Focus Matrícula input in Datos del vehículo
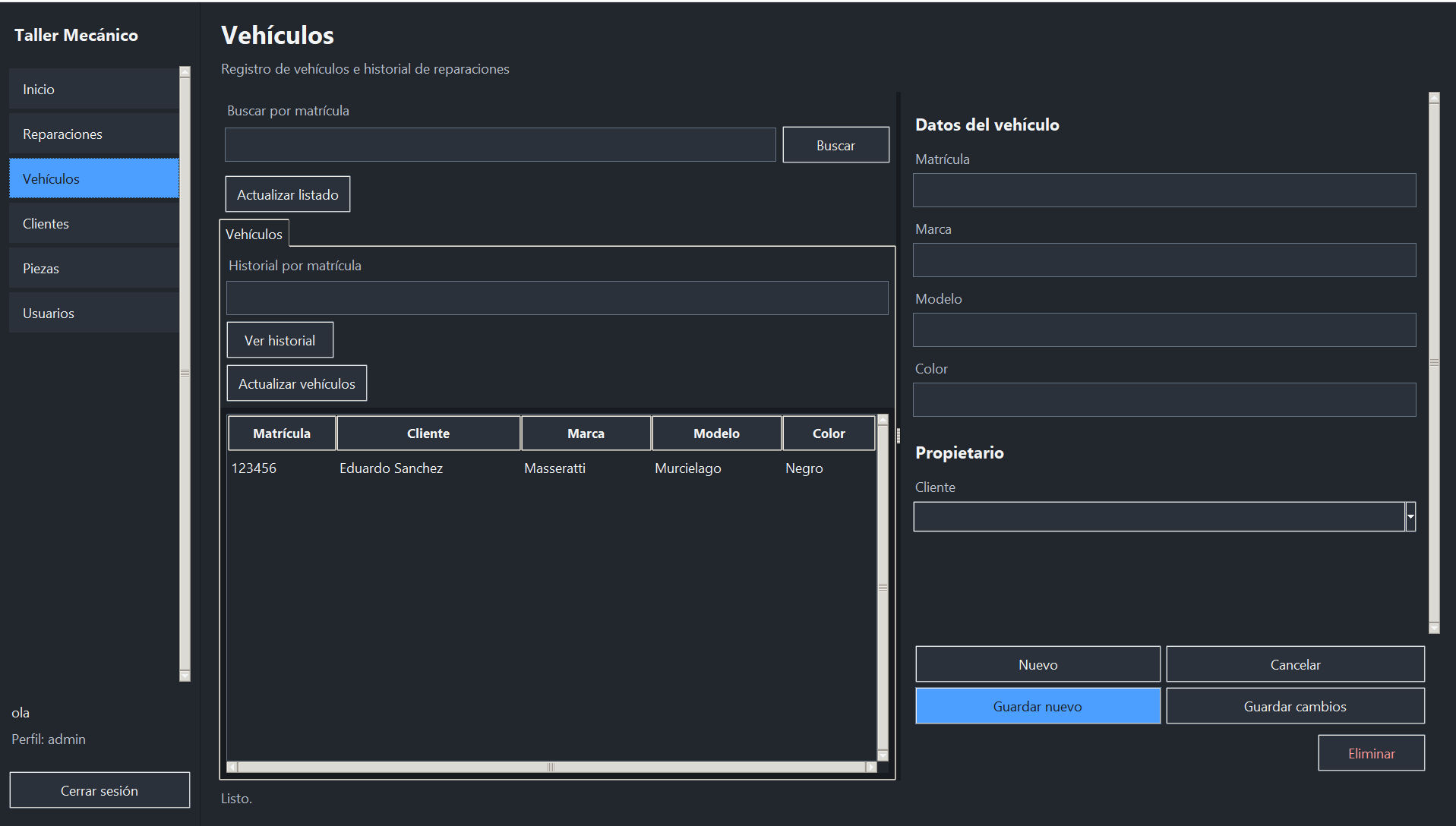Screen dimensions: 1456x826 (x=1164, y=191)
